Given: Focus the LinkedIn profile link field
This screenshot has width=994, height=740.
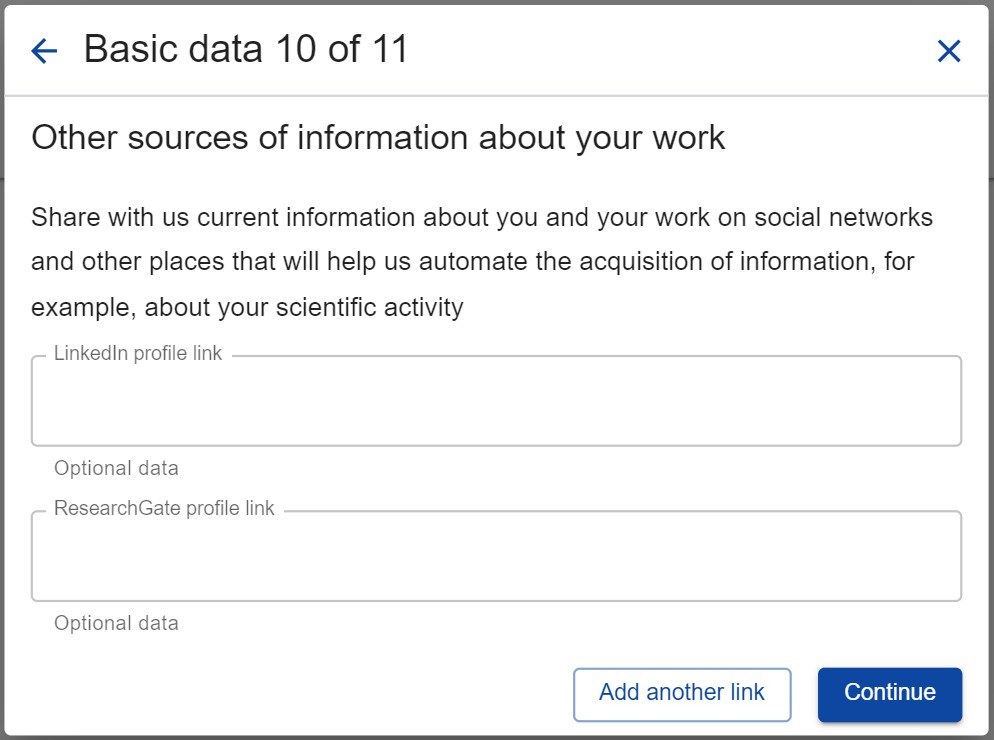Looking at the screenshot, I should 496,401.
